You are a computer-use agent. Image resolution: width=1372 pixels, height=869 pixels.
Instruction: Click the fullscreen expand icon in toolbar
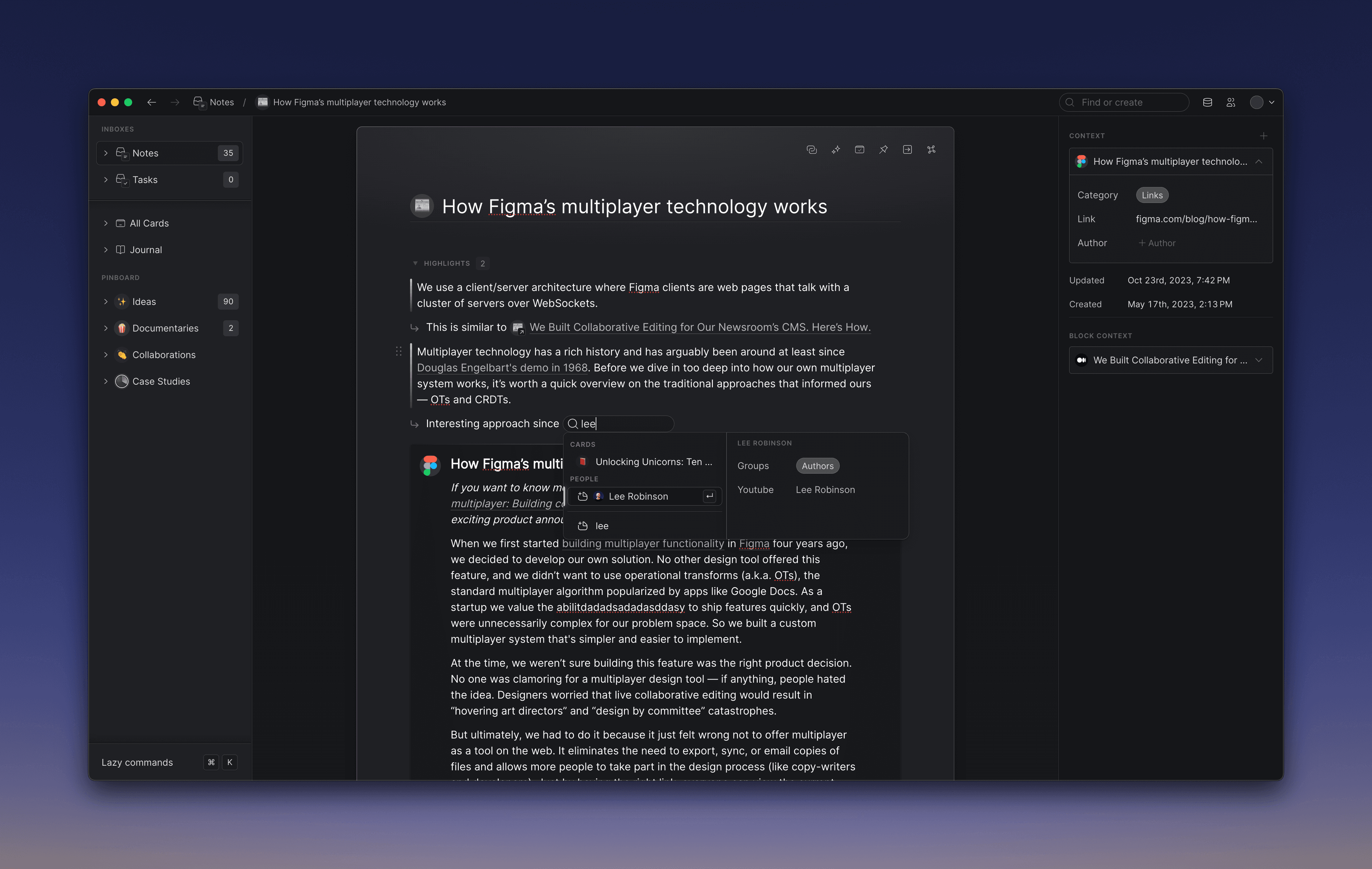[x=930, y=149]
